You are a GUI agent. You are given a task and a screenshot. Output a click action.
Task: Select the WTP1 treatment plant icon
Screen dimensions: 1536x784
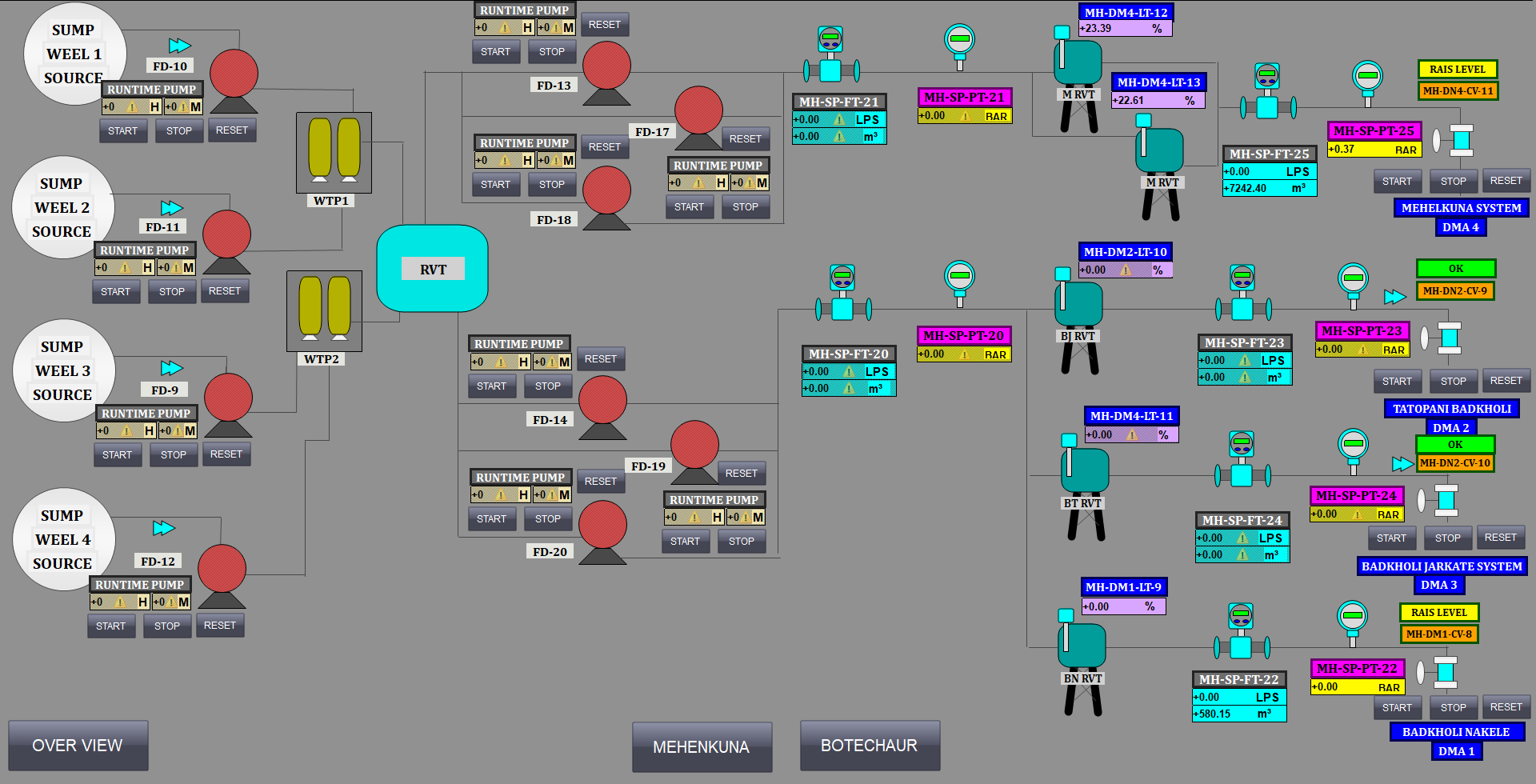point(334,152)
